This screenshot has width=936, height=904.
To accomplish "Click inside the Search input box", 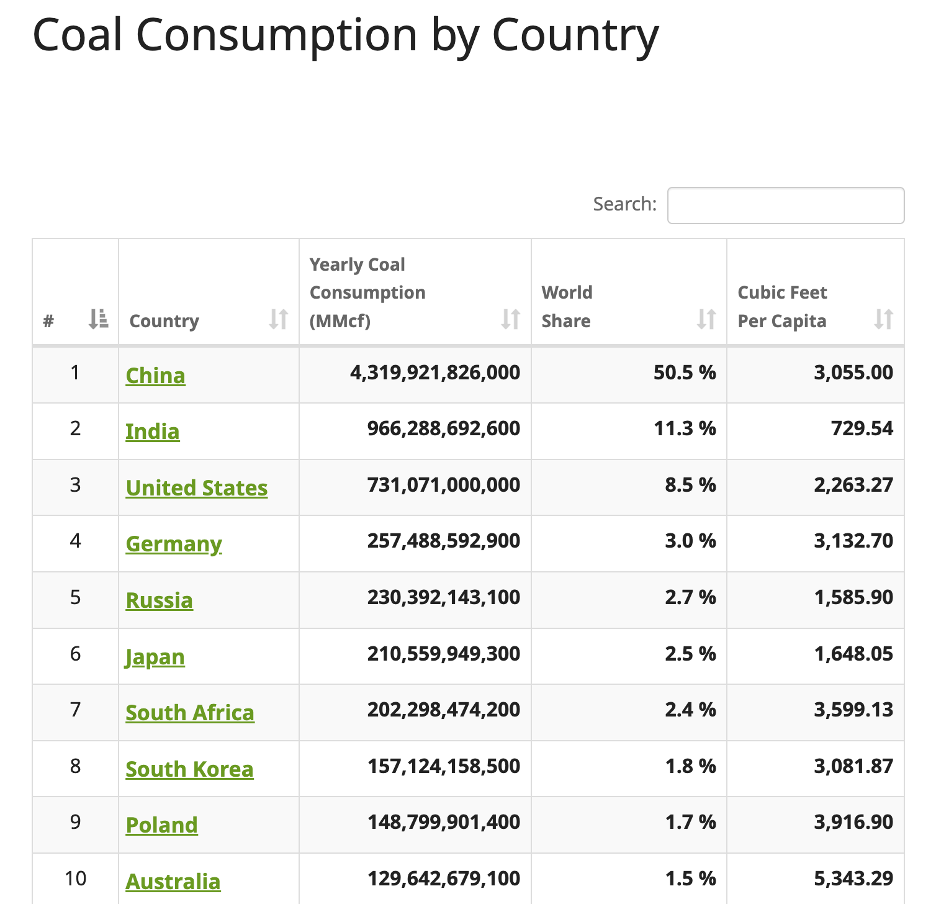I will [x=785, y=205].
